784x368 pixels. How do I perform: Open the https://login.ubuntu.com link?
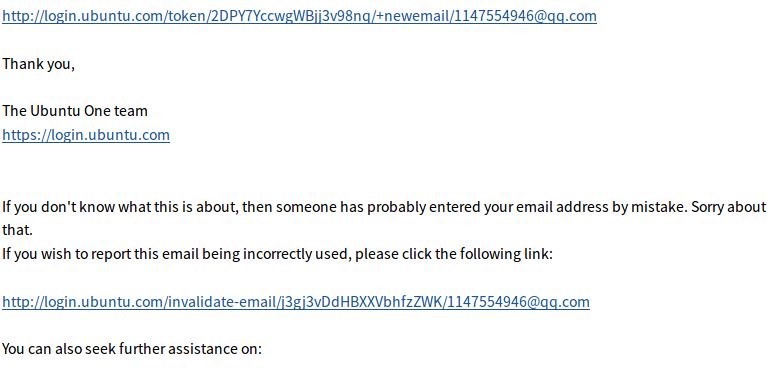coord(86,135)
